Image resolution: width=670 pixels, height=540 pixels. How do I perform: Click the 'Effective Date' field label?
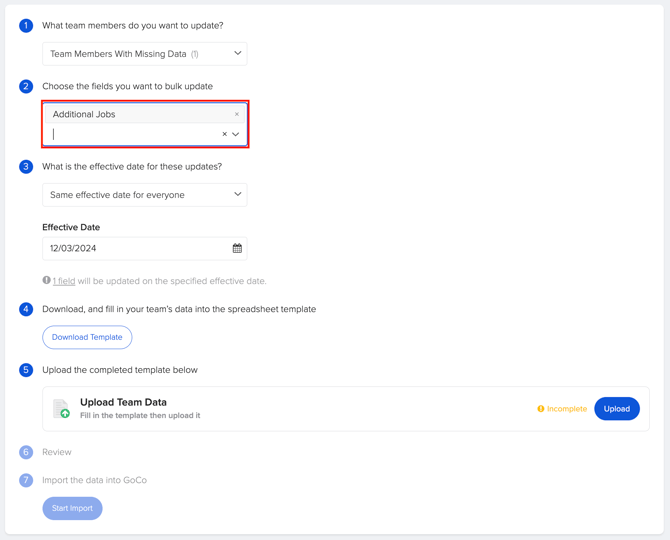[71, 227]
